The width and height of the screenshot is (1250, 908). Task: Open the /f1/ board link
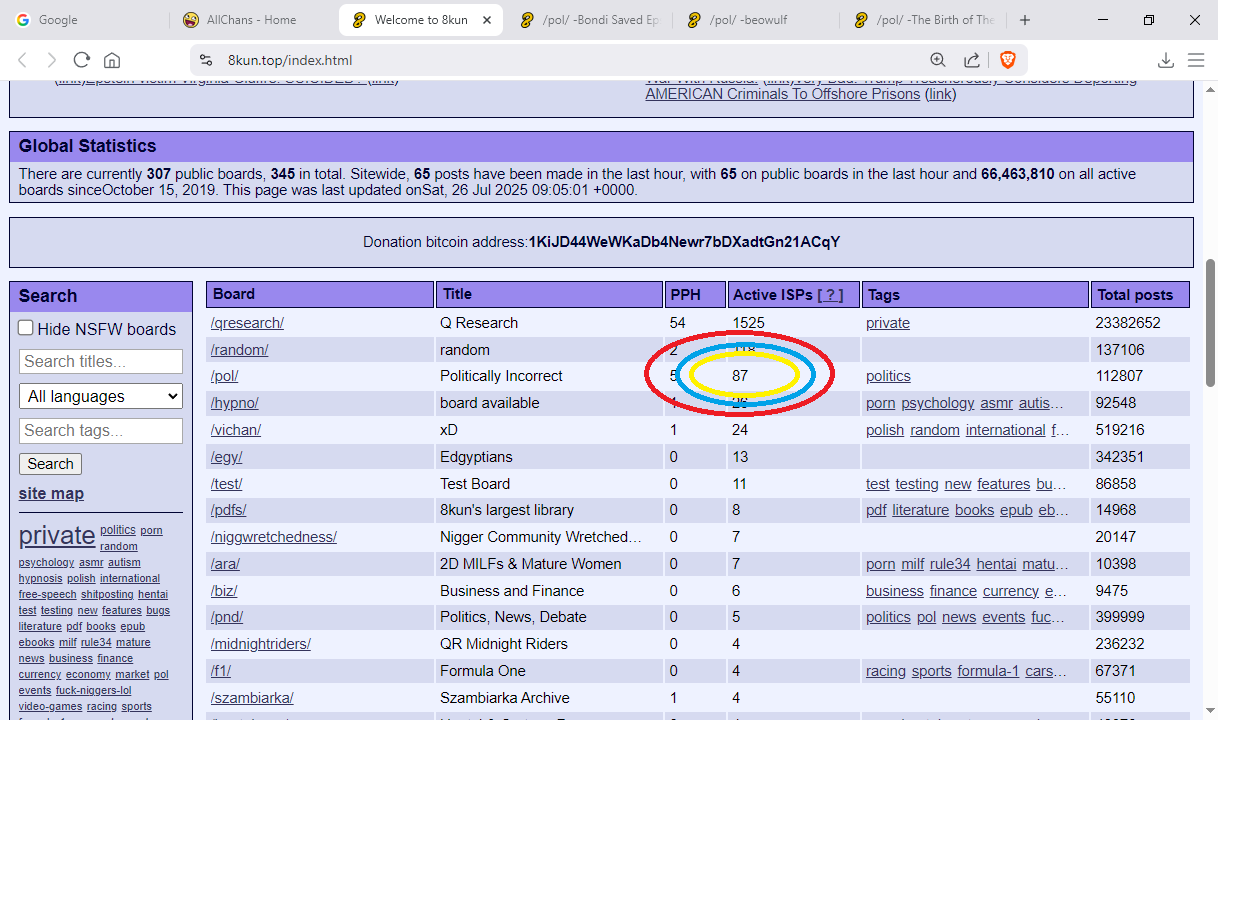click(x=221, y=671)
